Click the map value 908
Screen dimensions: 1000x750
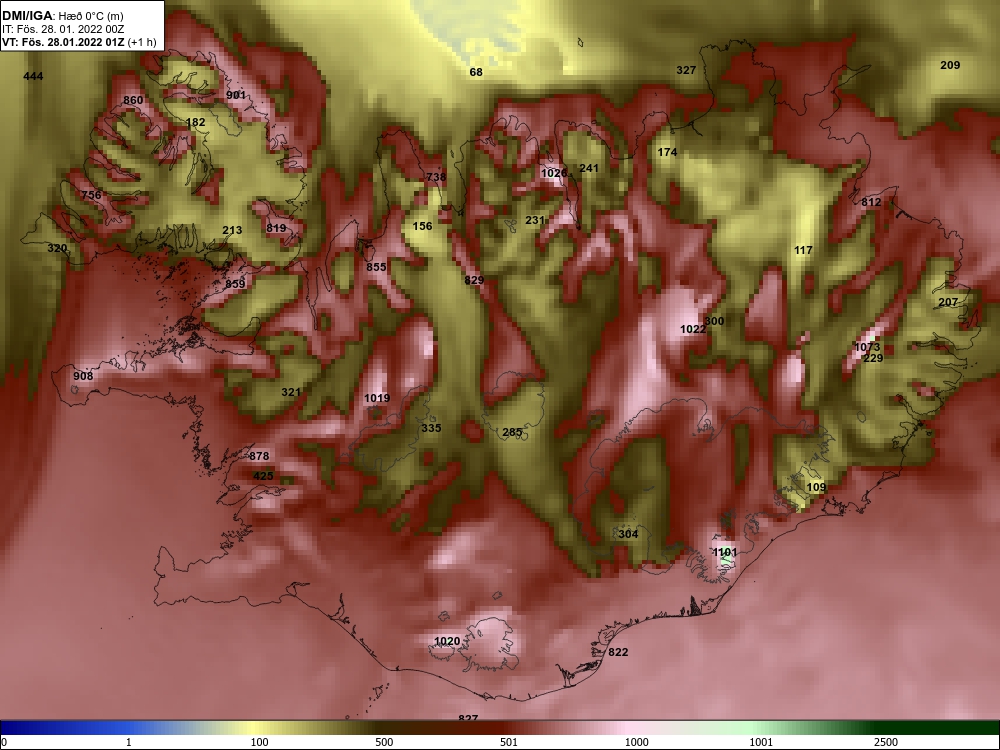point(83,376)
